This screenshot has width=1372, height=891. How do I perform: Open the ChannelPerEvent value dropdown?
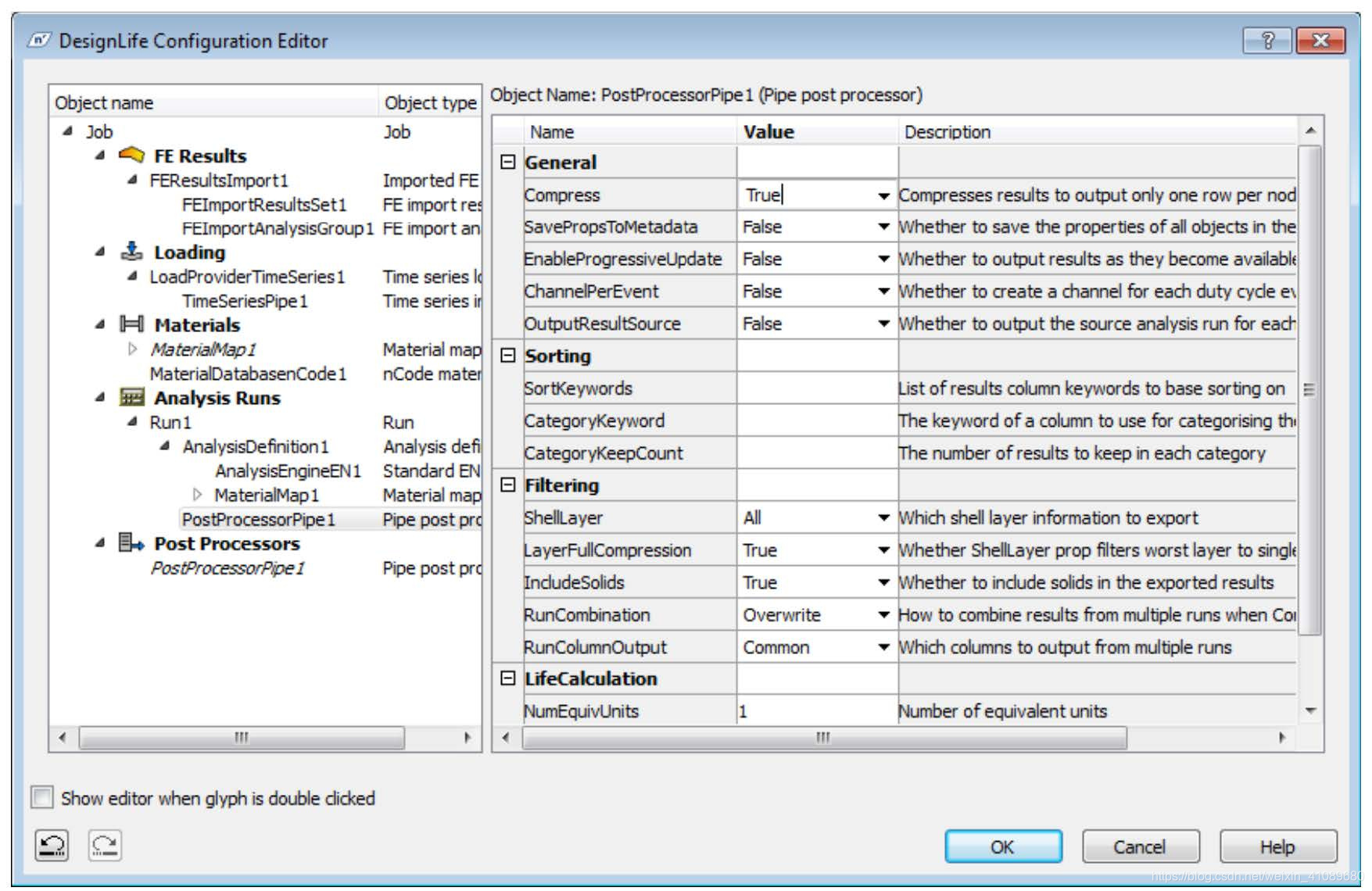point(883,292)
